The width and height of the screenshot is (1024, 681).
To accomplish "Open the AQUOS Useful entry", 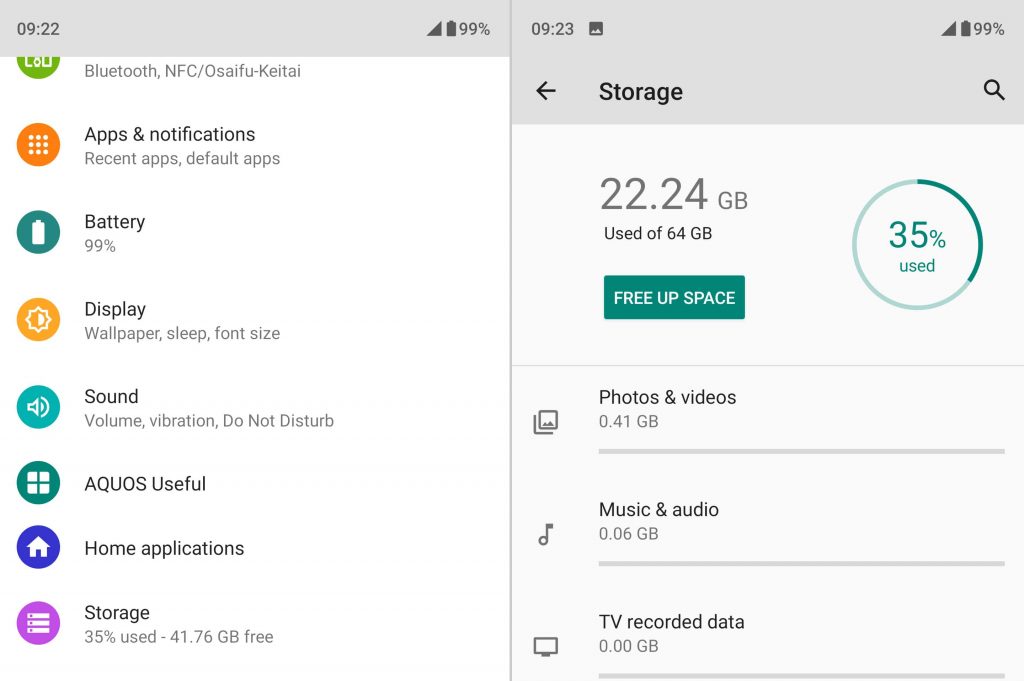I will [255, 483].
